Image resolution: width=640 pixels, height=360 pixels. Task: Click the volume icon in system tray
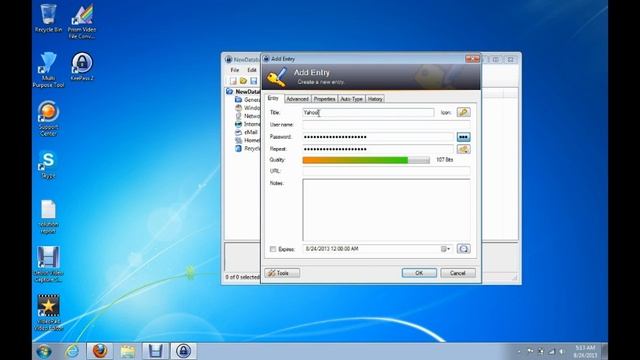(562, 351)
